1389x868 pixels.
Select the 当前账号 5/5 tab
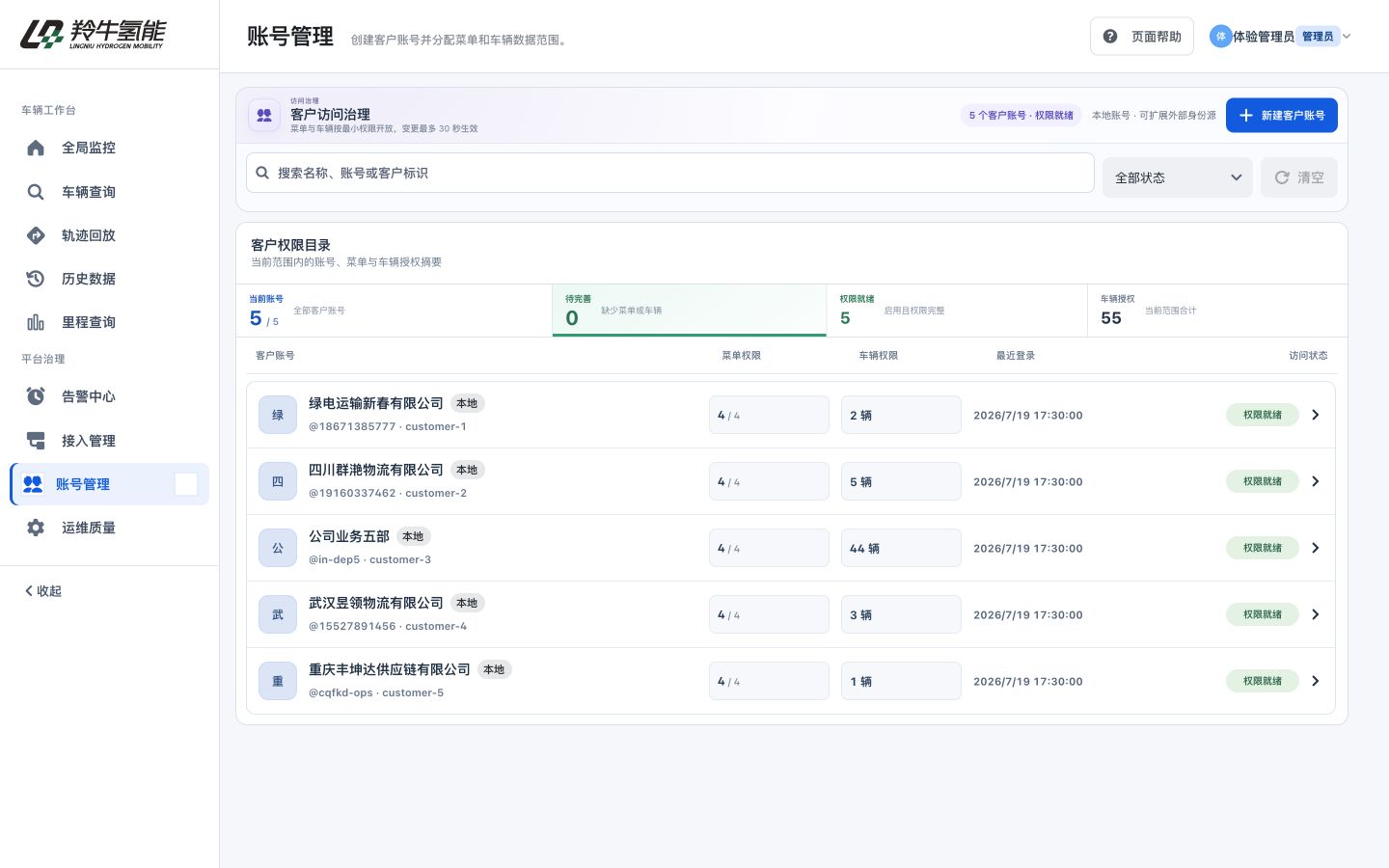394,311
